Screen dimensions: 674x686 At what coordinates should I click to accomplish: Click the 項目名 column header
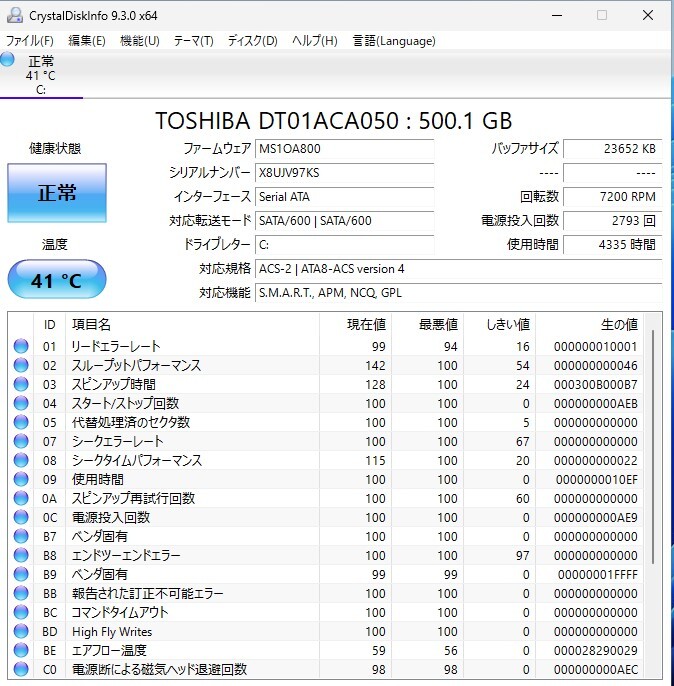pos(192,325)
